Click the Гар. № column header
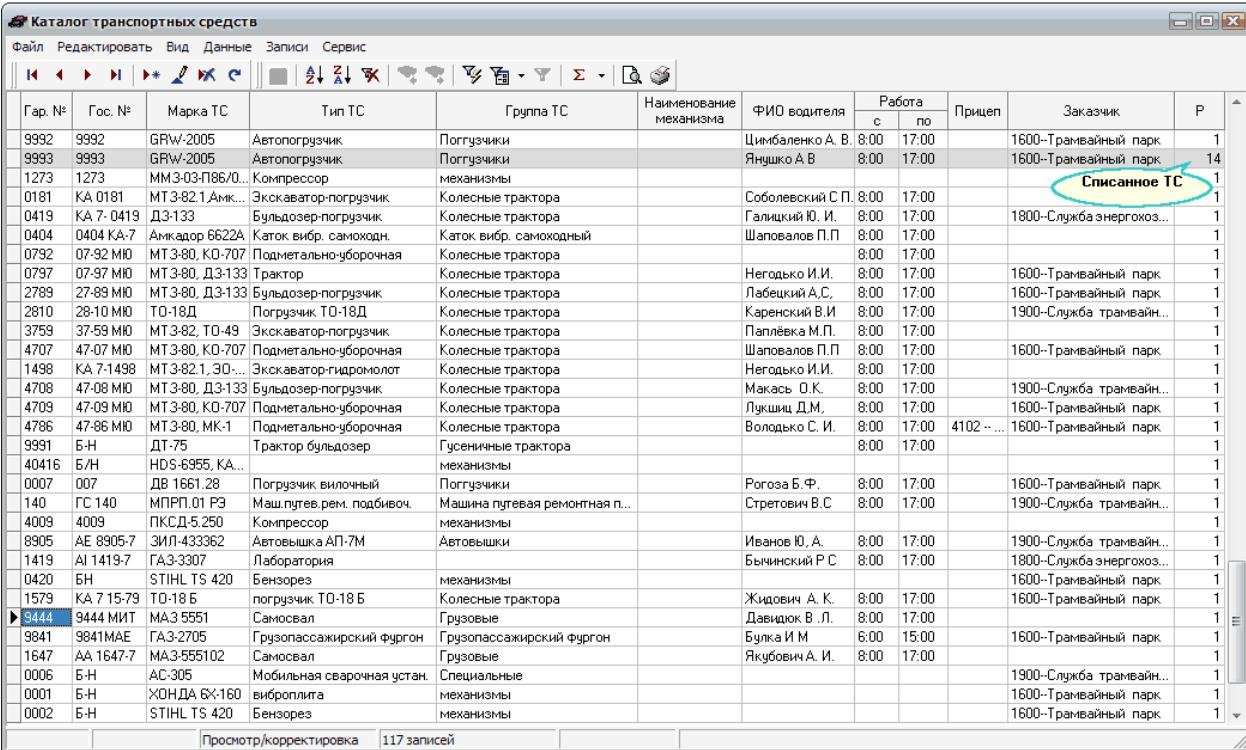The image size is (1246, 750). 44,112
